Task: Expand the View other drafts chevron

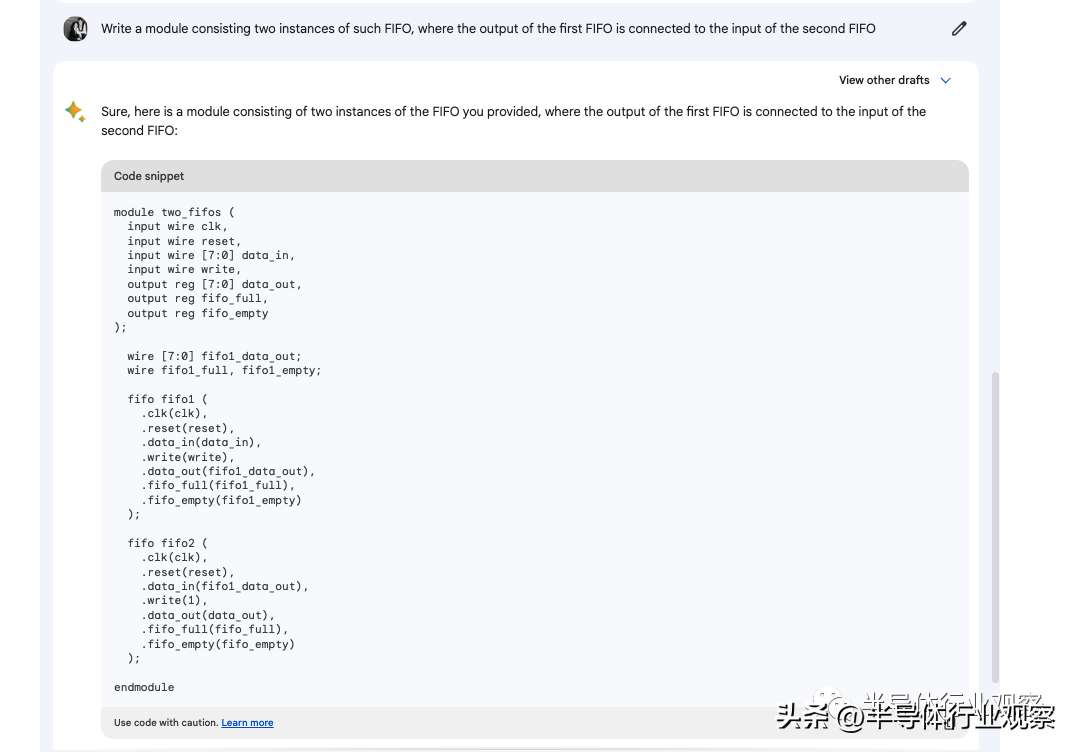Action: (x=946, y=81)
